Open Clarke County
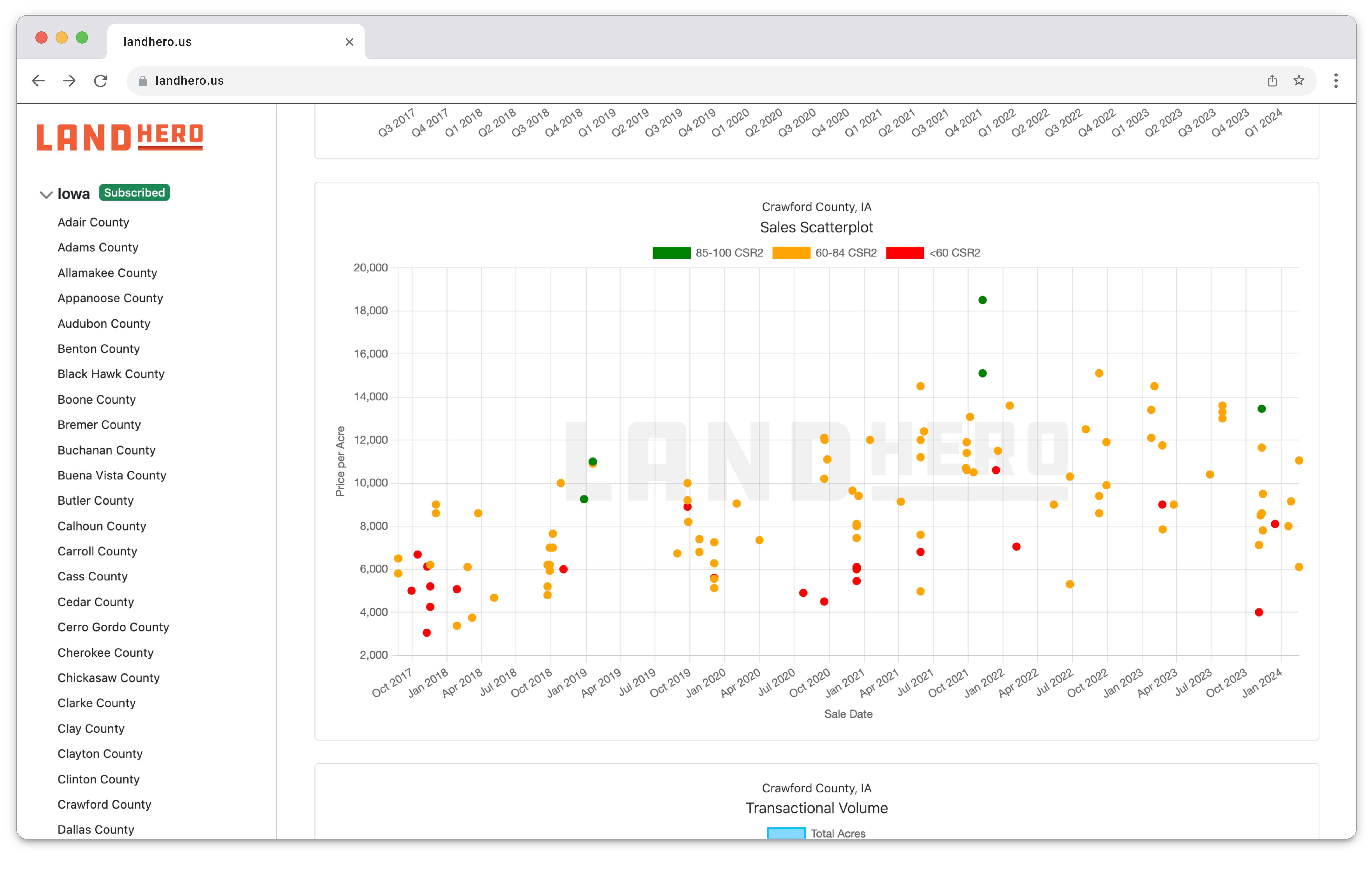 (x=97, y=703)
